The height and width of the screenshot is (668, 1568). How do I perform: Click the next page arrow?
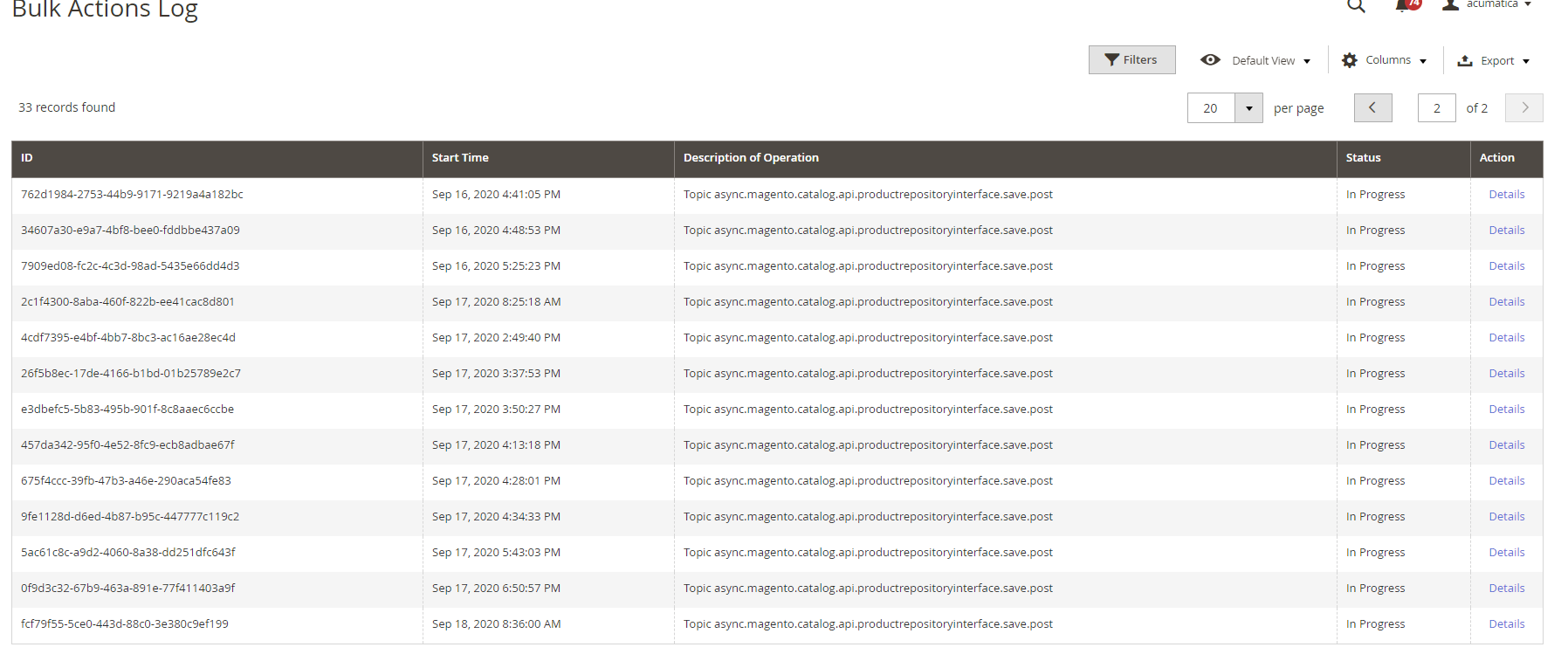[x=1524, y=108]
